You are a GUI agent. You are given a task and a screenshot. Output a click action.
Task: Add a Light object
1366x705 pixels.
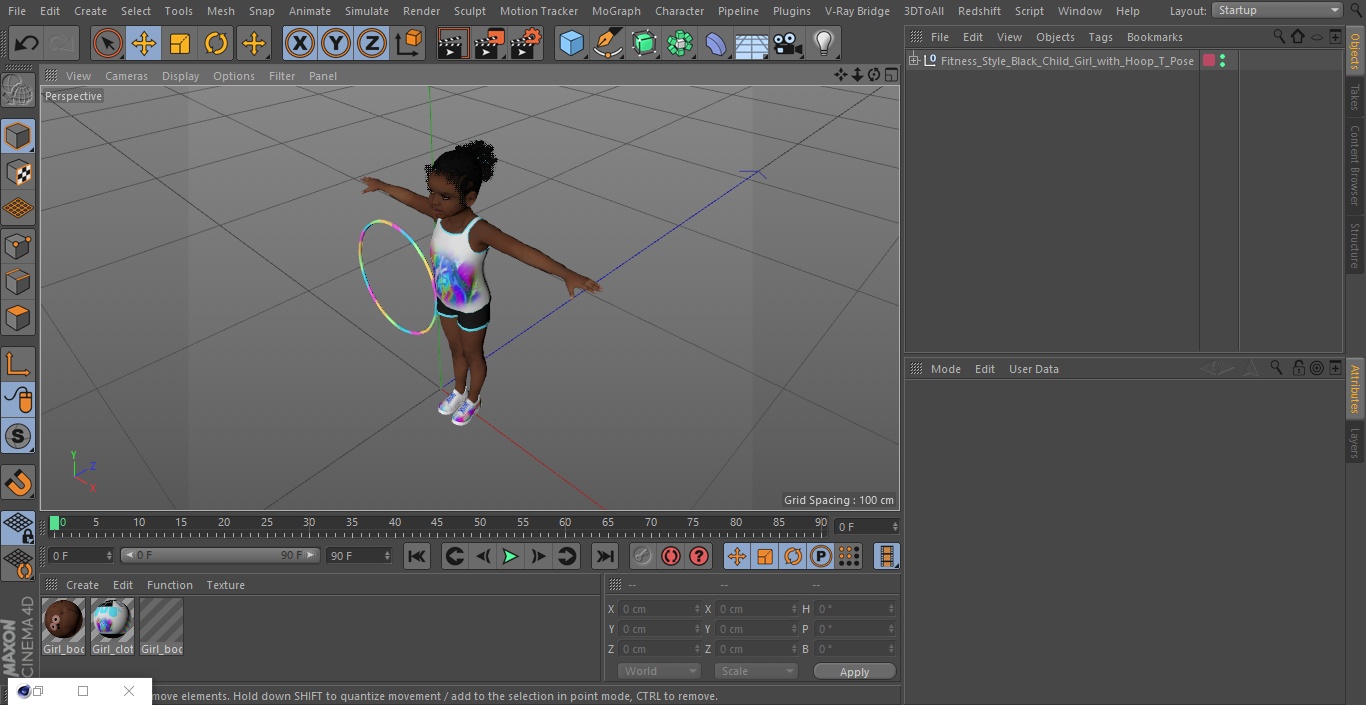pos(824,43)
